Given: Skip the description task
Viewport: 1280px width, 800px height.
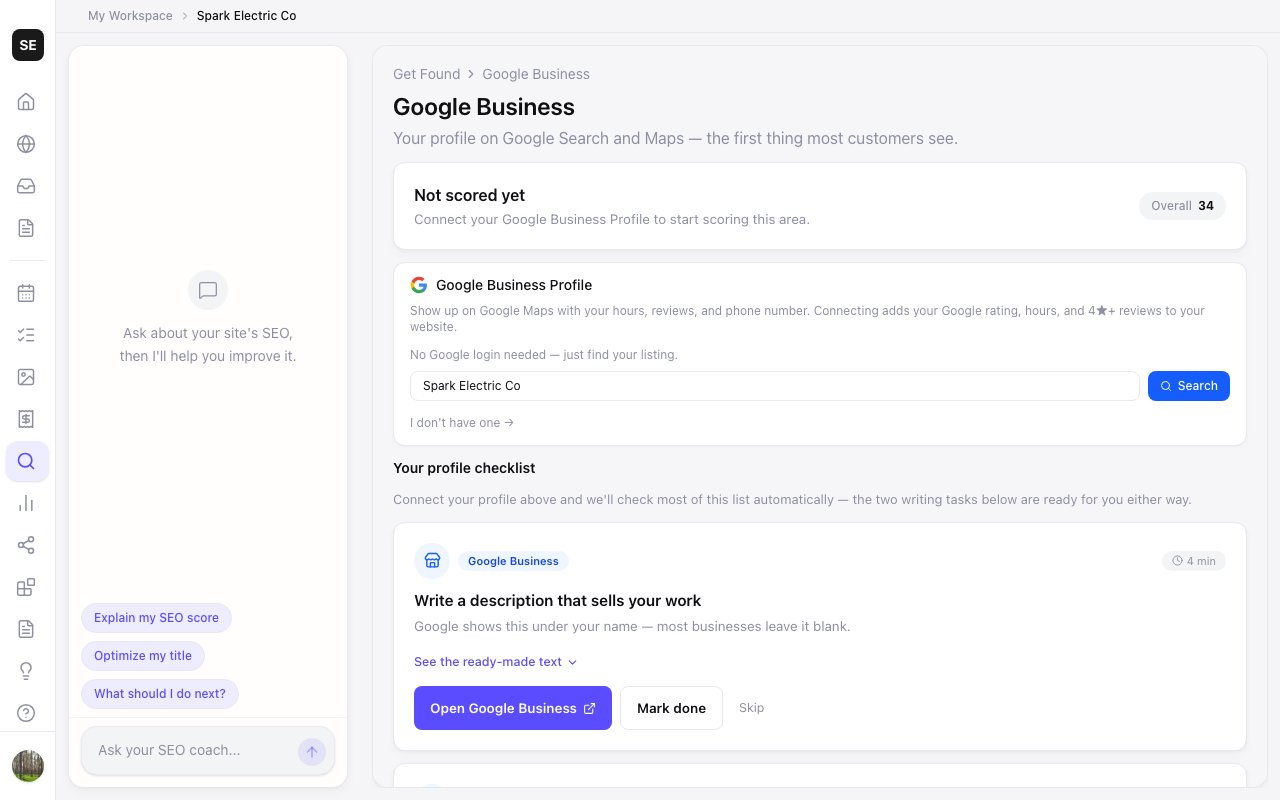Looking at the screenshot, I should [752, 708].
